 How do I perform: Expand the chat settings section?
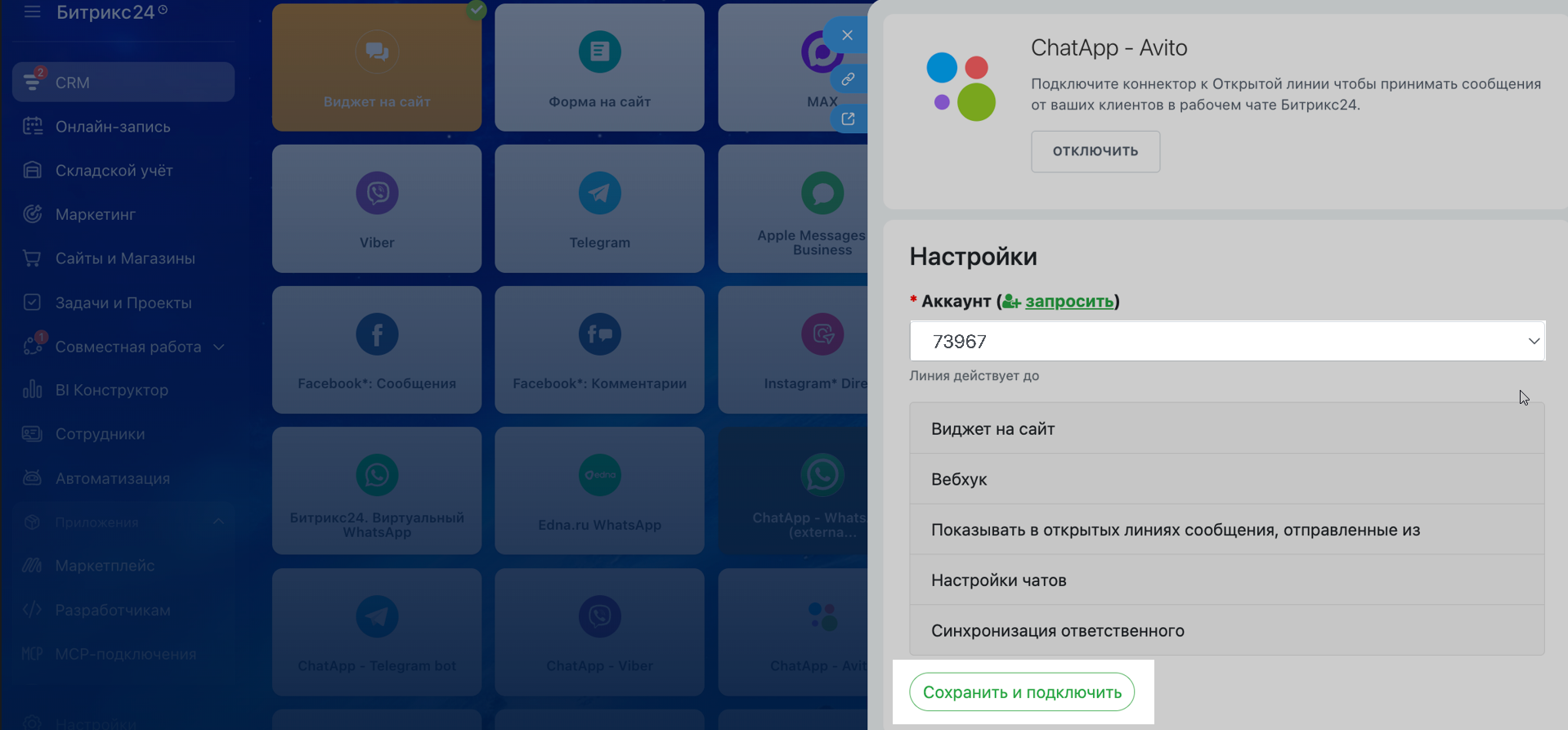pyautogui.click(x=1226, y=580)
